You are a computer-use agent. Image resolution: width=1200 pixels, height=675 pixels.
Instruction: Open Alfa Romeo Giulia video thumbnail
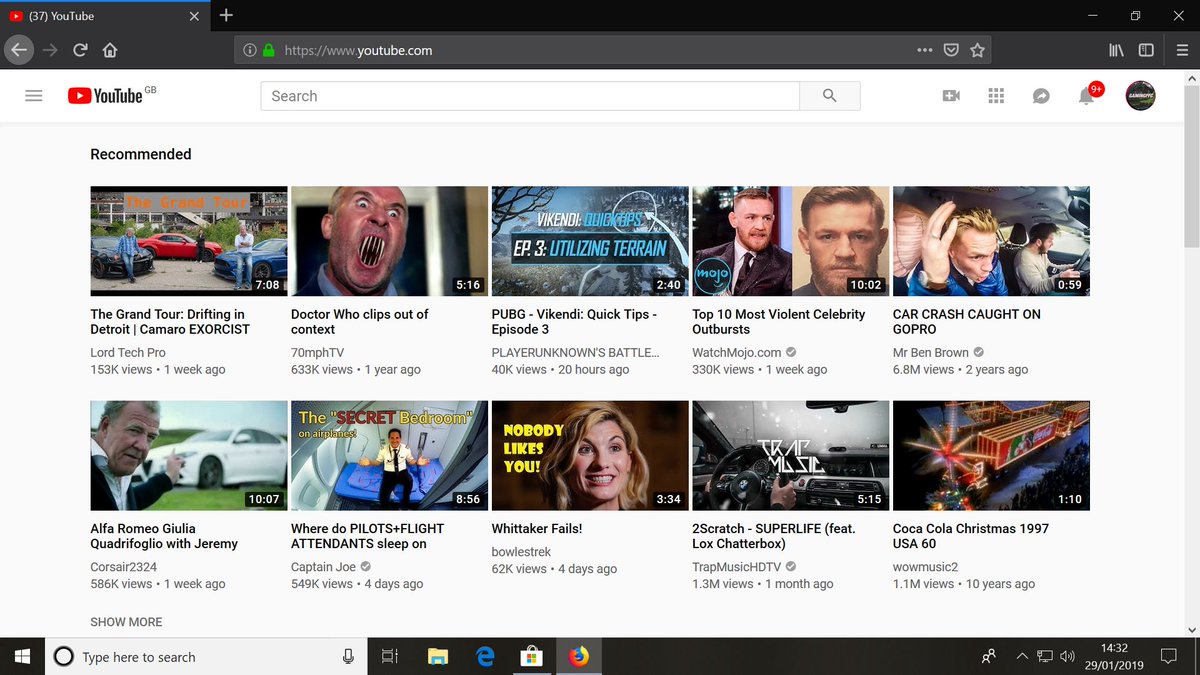click(x=189, y=456)
